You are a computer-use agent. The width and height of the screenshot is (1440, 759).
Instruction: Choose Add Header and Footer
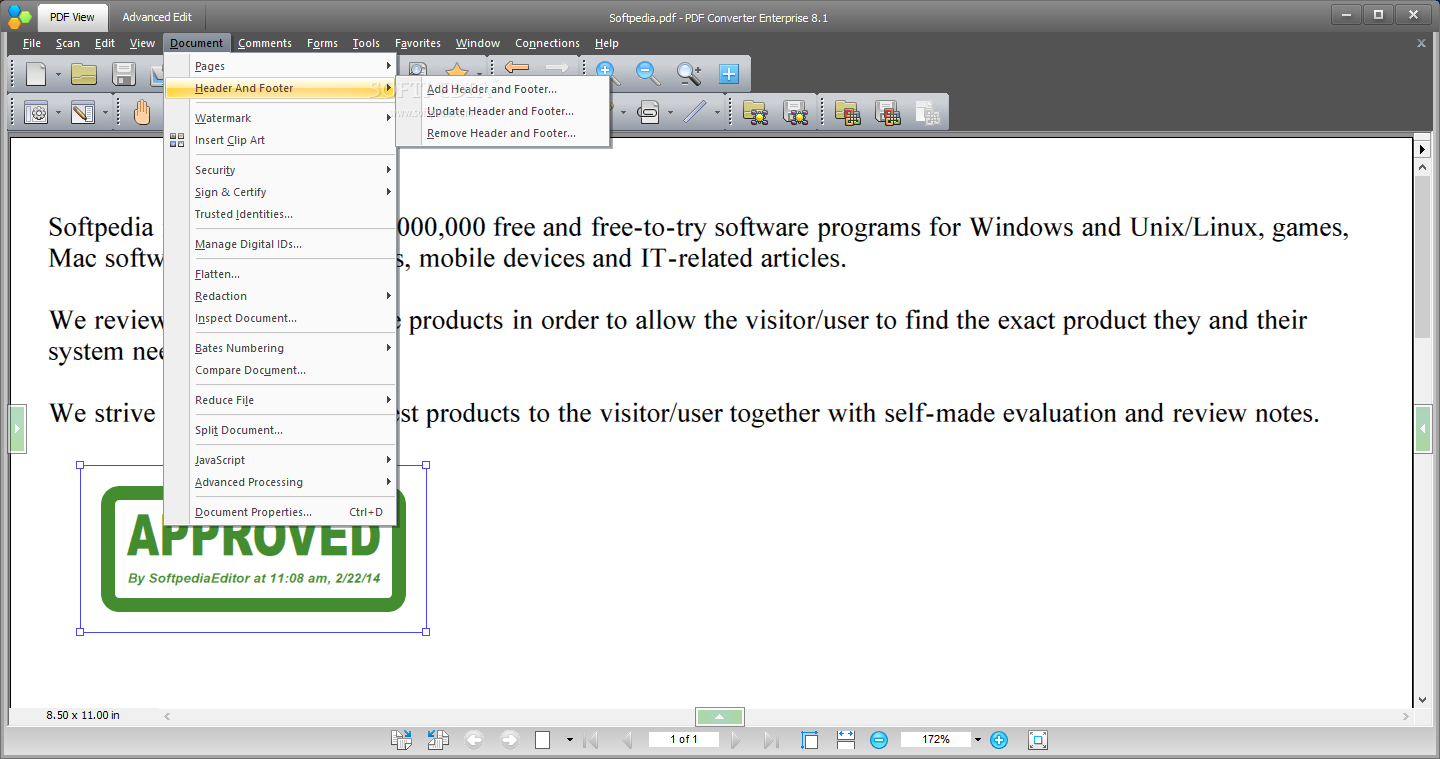[x=503, y=89]
